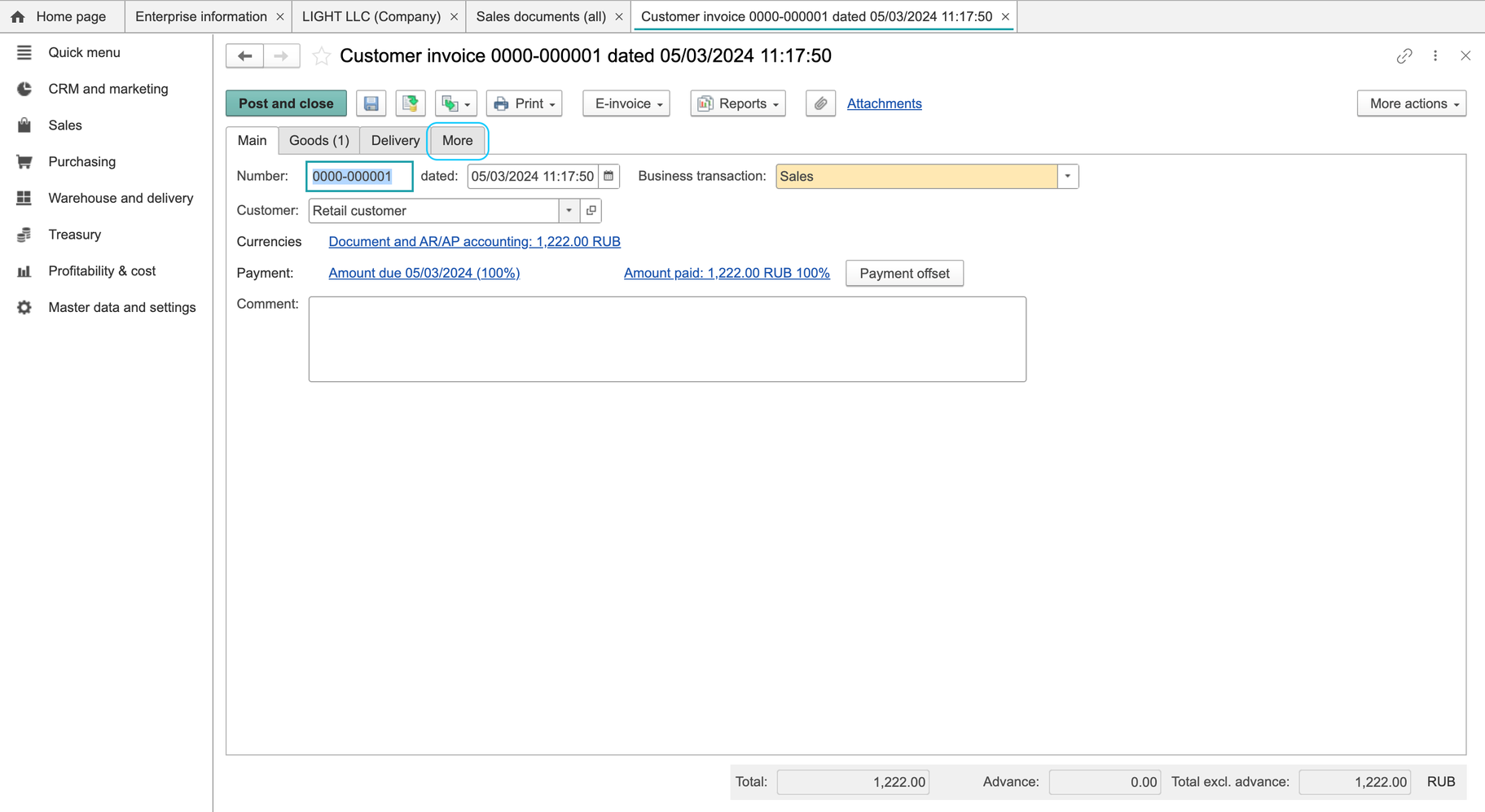Click the paperclip attachment icon
This screenshot has width=1485, height=812.
click(x=820, y=103)
